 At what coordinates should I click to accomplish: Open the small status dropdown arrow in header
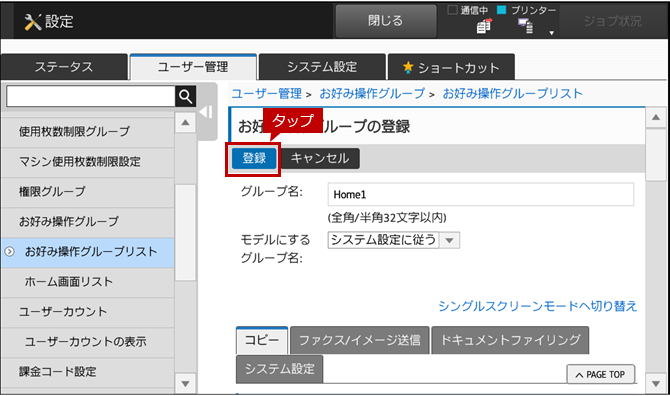(552, 33)
